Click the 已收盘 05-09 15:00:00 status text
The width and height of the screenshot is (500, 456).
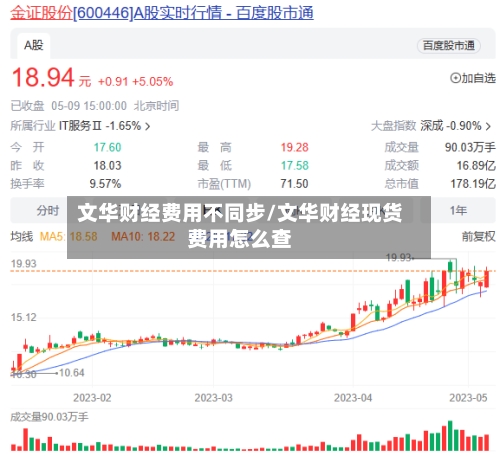[69, 106]
